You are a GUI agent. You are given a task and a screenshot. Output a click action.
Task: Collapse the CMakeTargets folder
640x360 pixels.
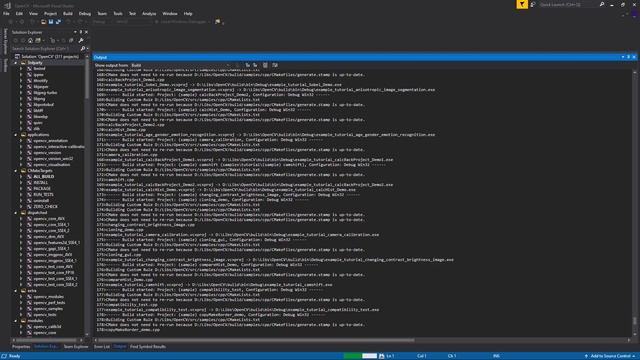pos(16,171)
